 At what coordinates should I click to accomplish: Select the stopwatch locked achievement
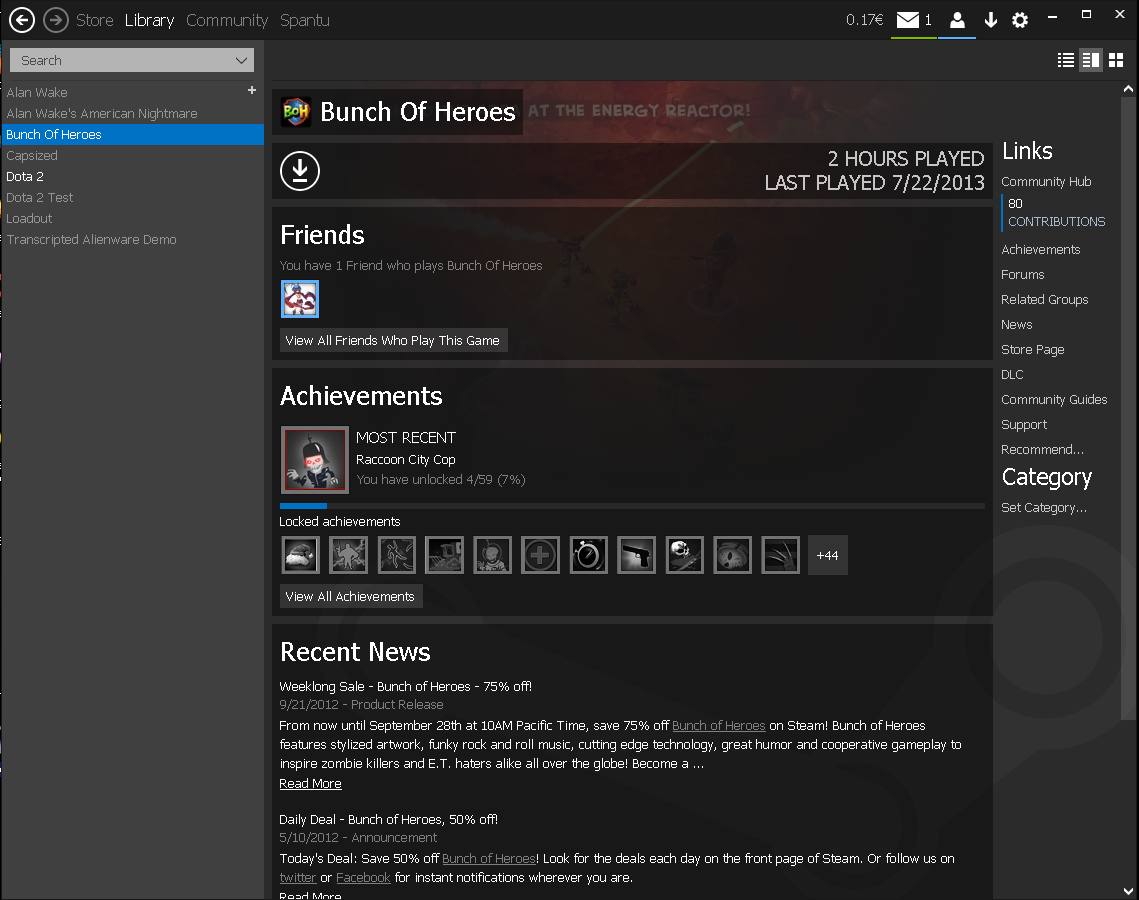click(x=588, y=556)
